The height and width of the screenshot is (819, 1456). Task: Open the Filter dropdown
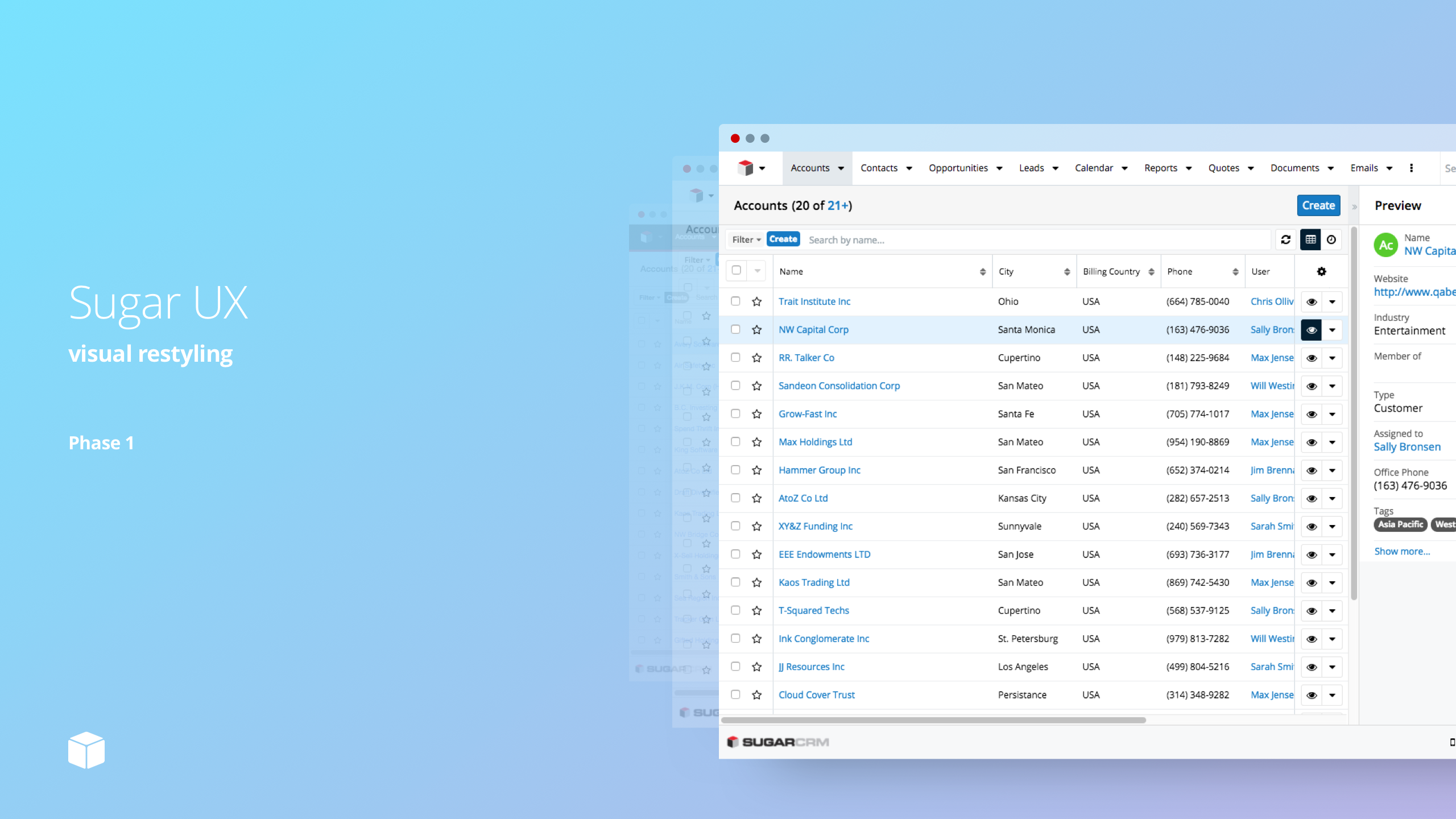pos(746,239)
